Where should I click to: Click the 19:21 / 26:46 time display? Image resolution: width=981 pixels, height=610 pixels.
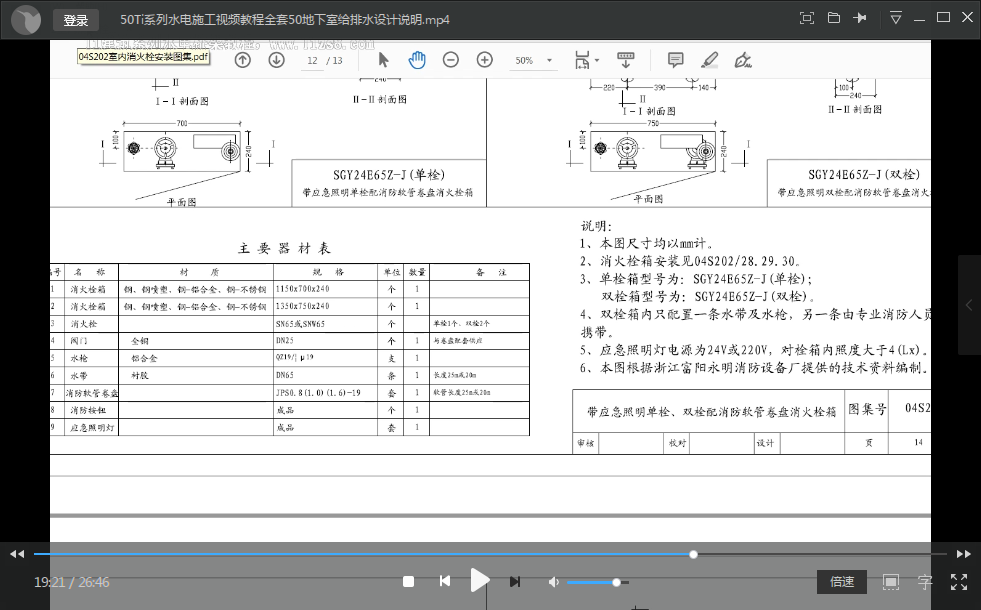click(71, 582)
